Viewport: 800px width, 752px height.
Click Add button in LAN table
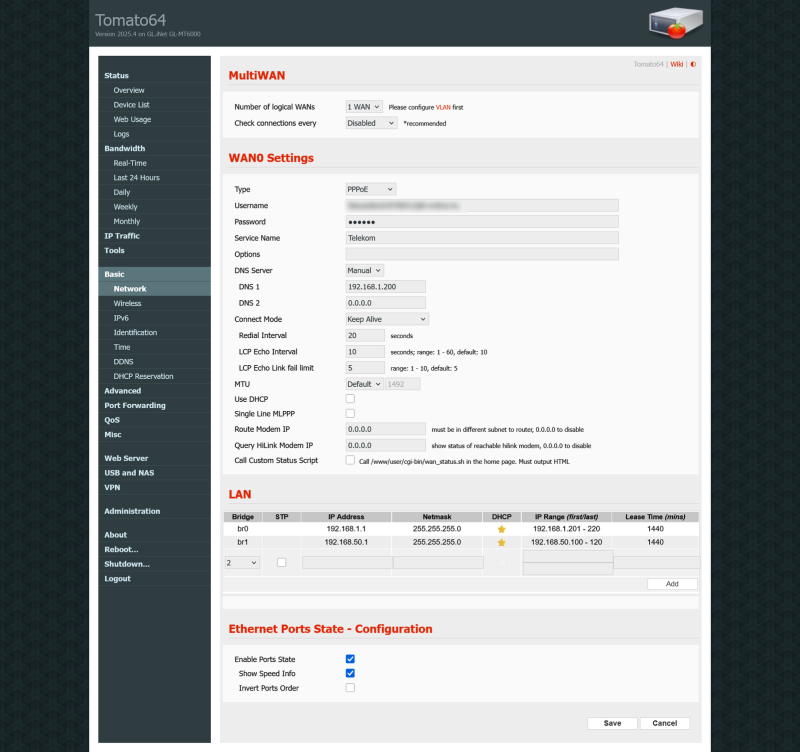672,584
